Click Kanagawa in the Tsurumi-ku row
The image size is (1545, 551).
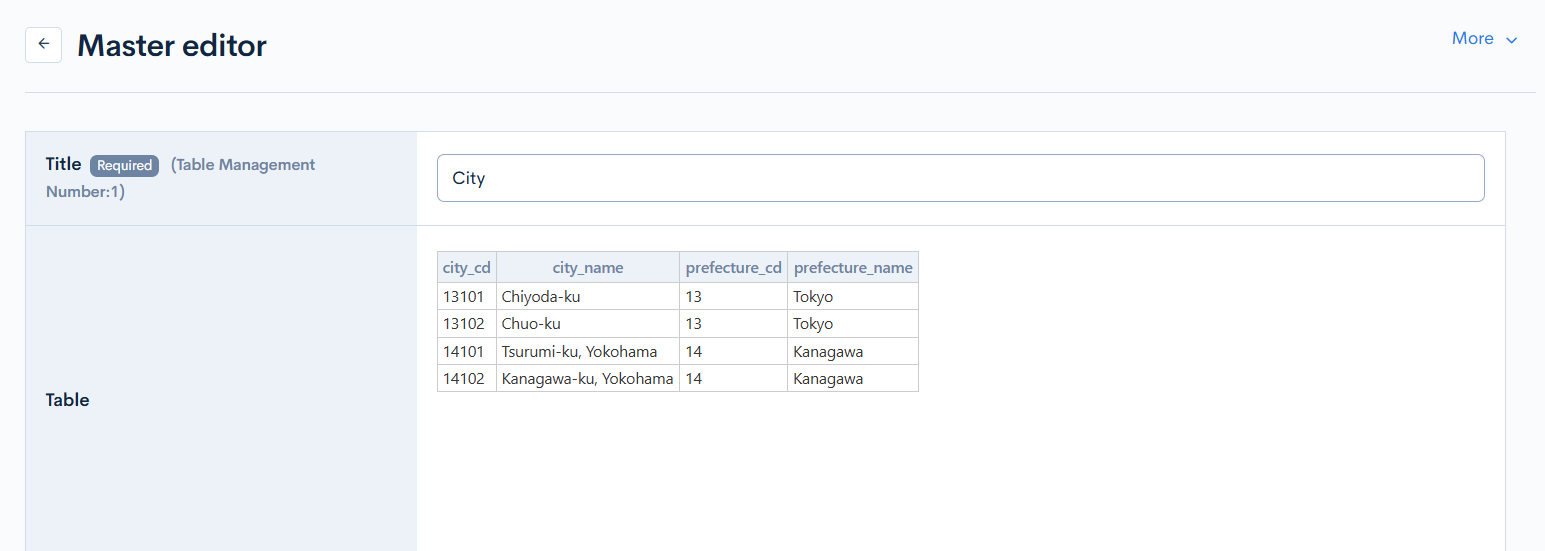pyautogui.click(x=853, y=352)
